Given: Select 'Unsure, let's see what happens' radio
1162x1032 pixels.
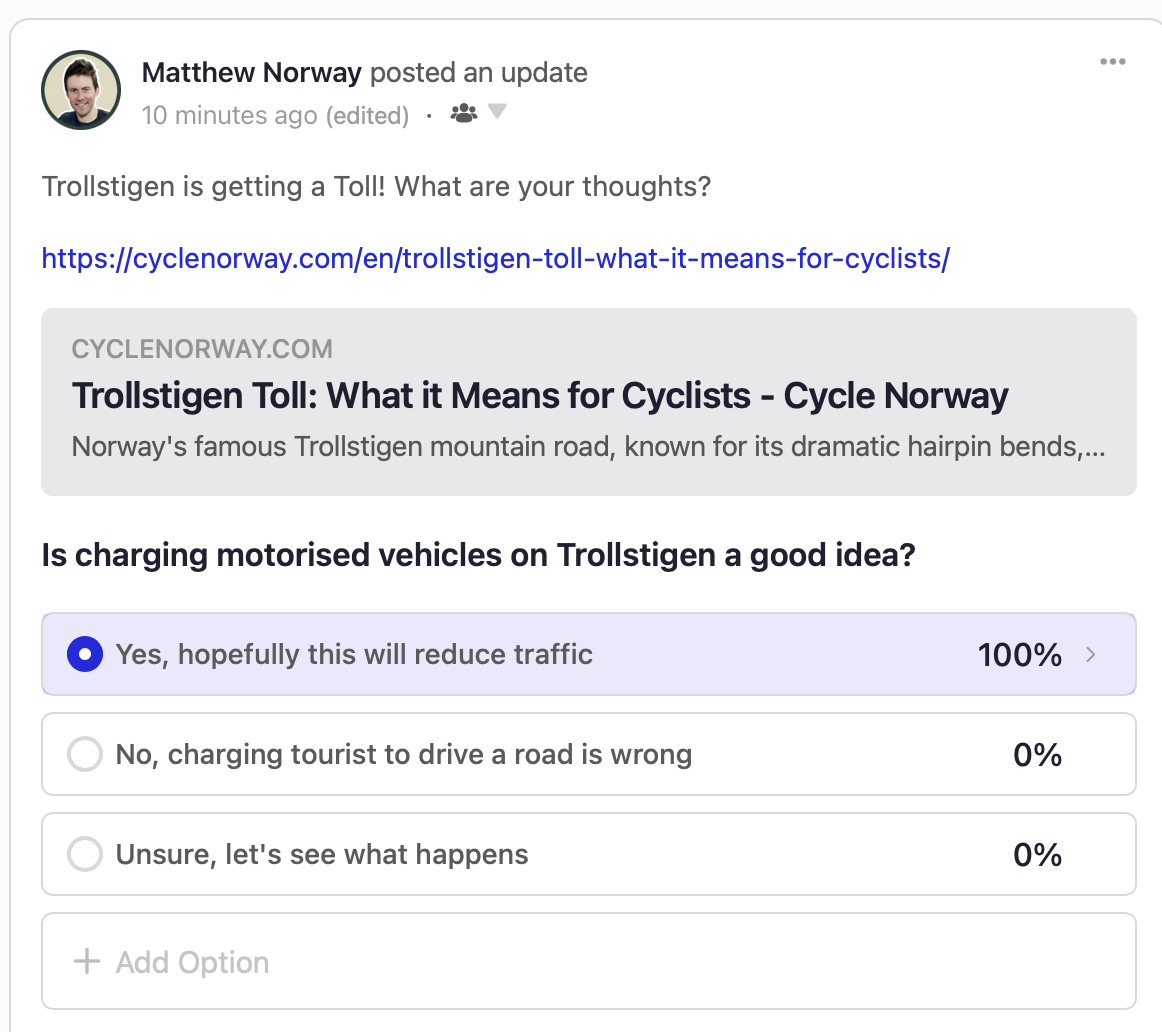Looking at the screenshot, I should click(85, 854).
